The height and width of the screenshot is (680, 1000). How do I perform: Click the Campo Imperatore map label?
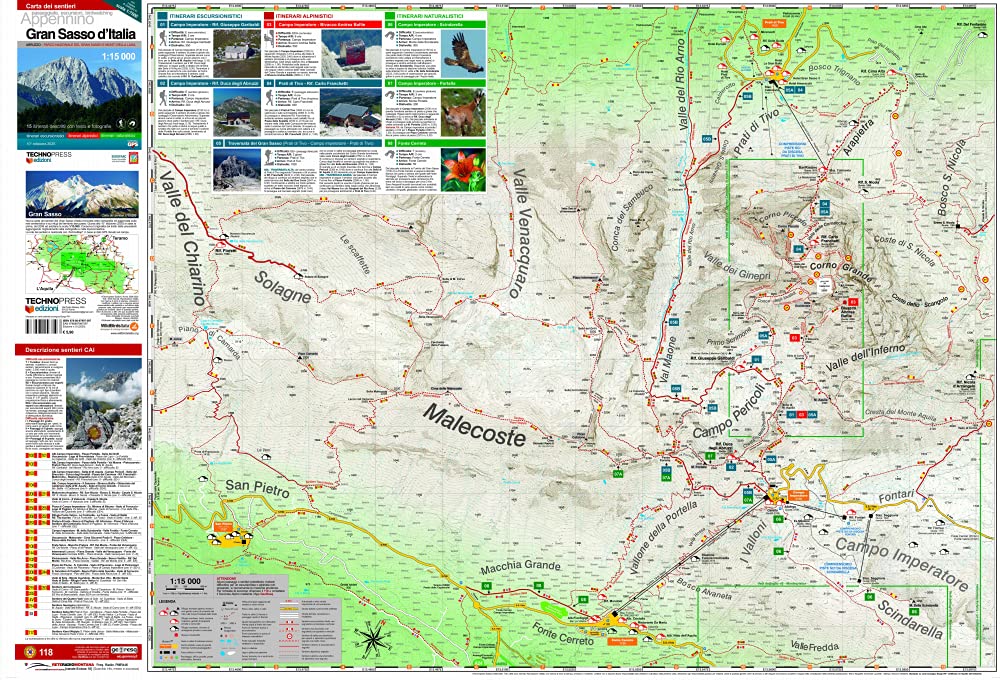pos(902,564)
